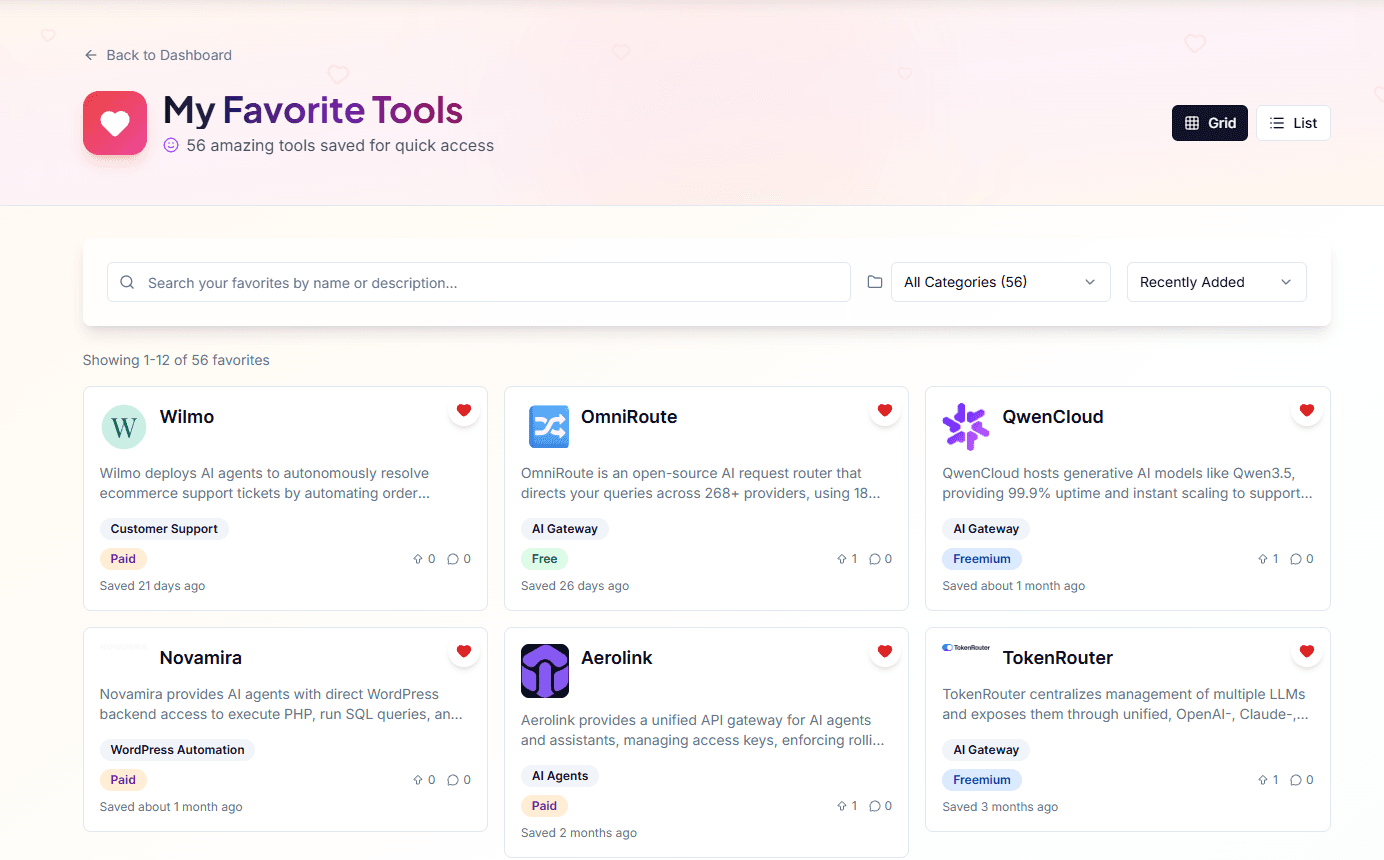Open the Recently Added sort dropdown

click(x=1216, y=282)
